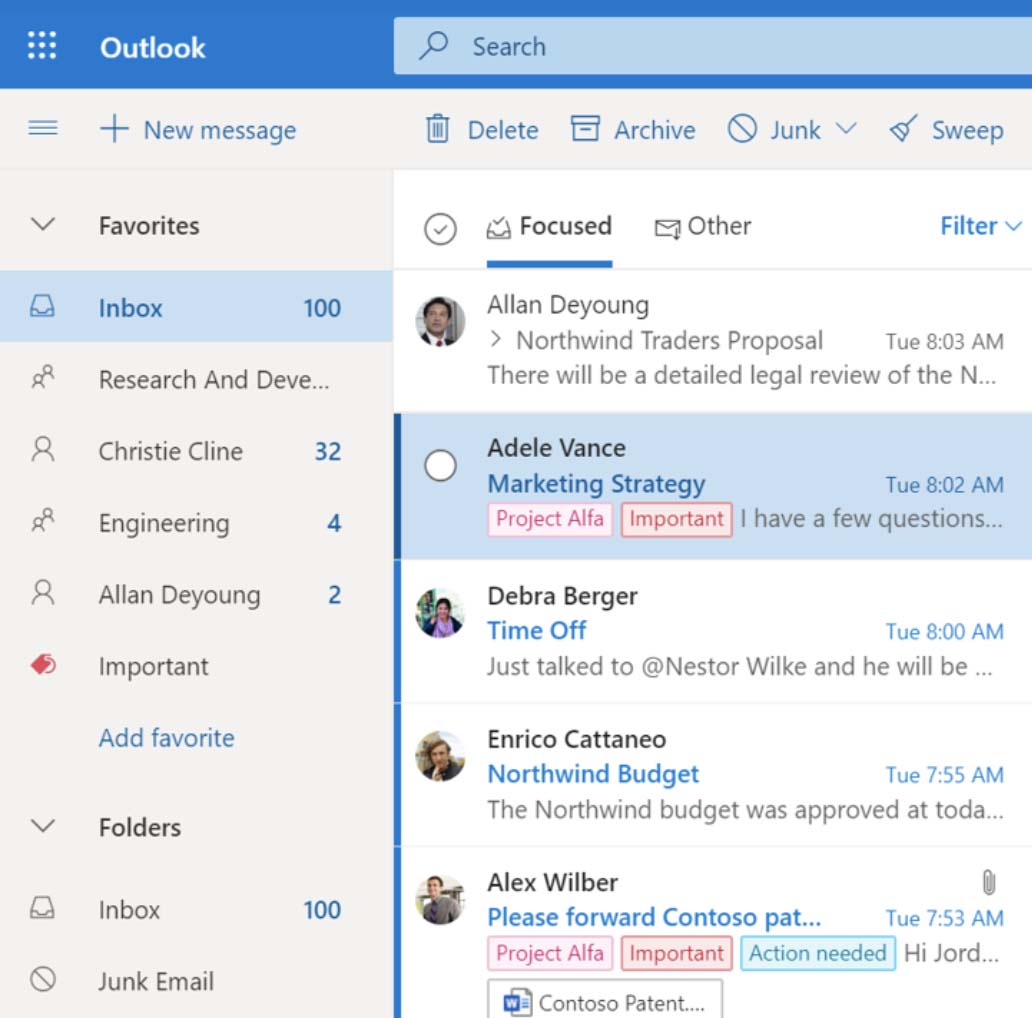Open the Time Off email subject
This screenshot has height=1018, width=1032.
[x=536, y=630]
